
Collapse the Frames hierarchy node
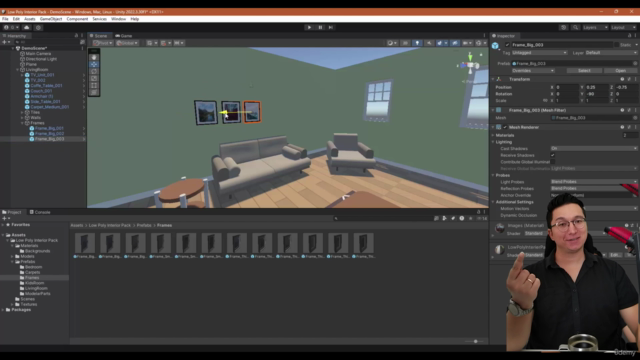(22, 123)
